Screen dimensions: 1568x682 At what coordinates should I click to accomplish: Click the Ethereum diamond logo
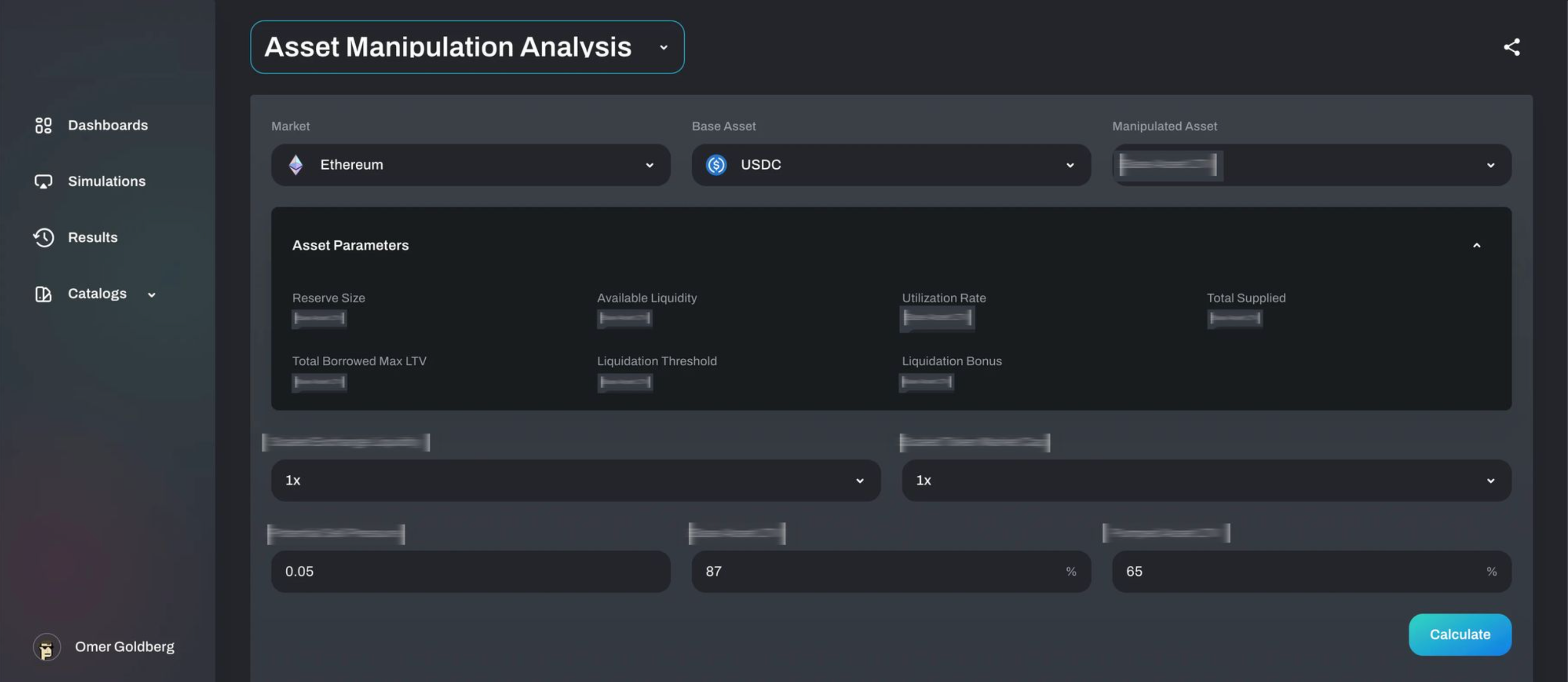click(x=296, y=165)
